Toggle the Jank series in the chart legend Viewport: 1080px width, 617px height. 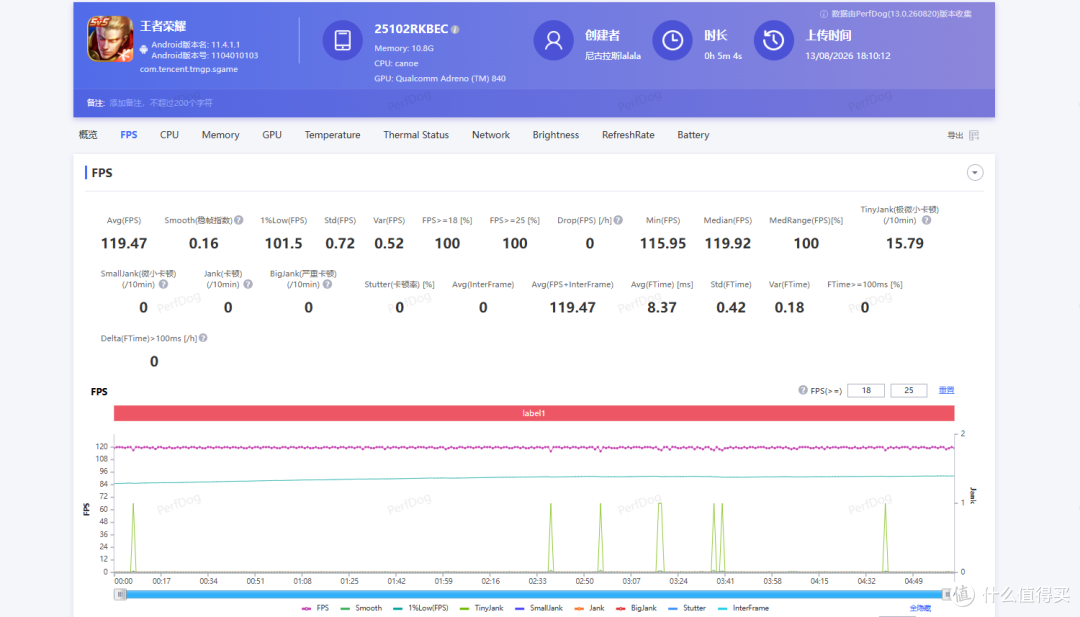(x=589, y=608)
